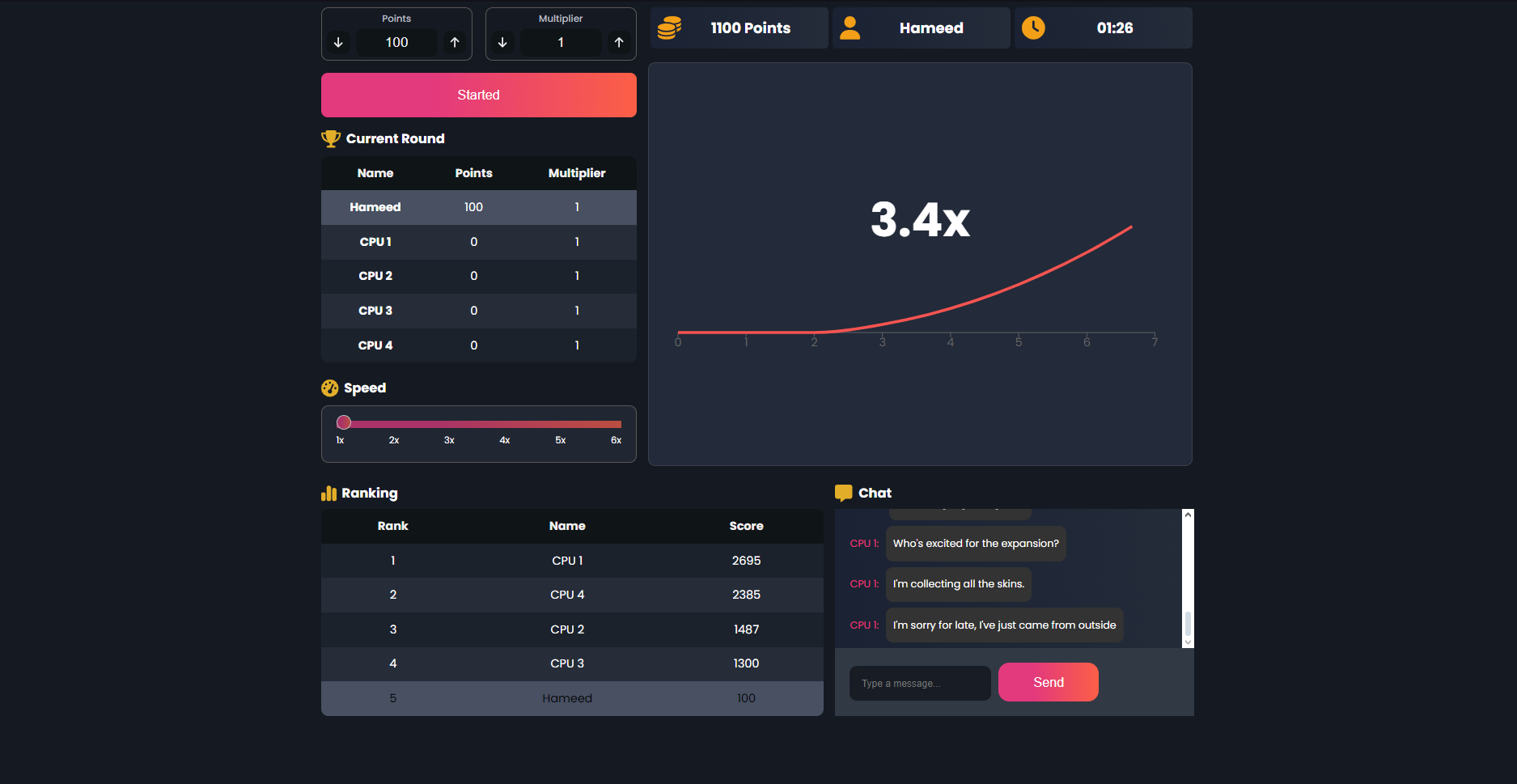Increase the Multiplier using its up arrow
The height and width of the screenshot is (784, 1517).
click(x=619, y=42)
